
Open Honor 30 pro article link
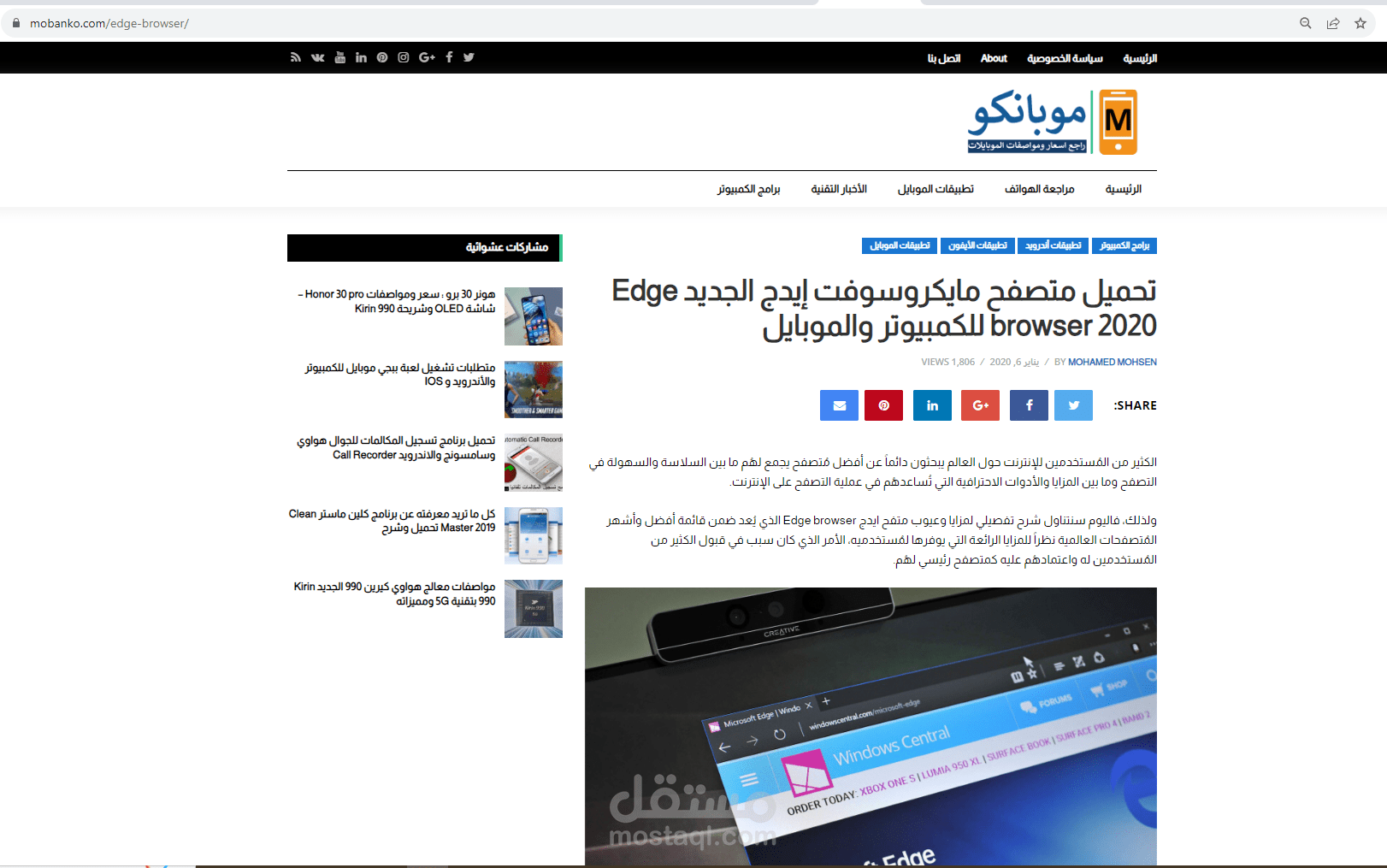[396, 301]
